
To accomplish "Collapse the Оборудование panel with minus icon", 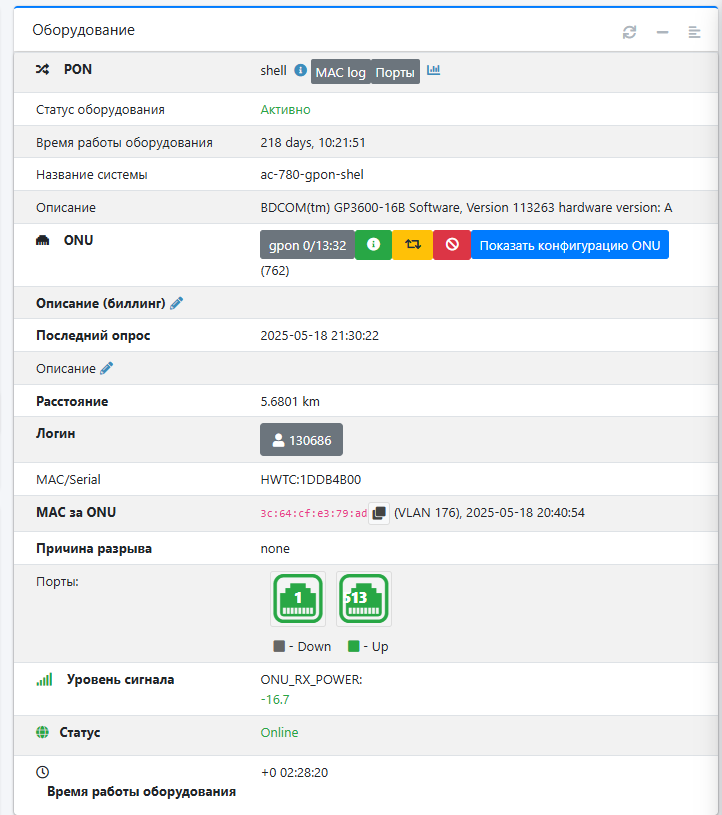I will coord(662,32).
